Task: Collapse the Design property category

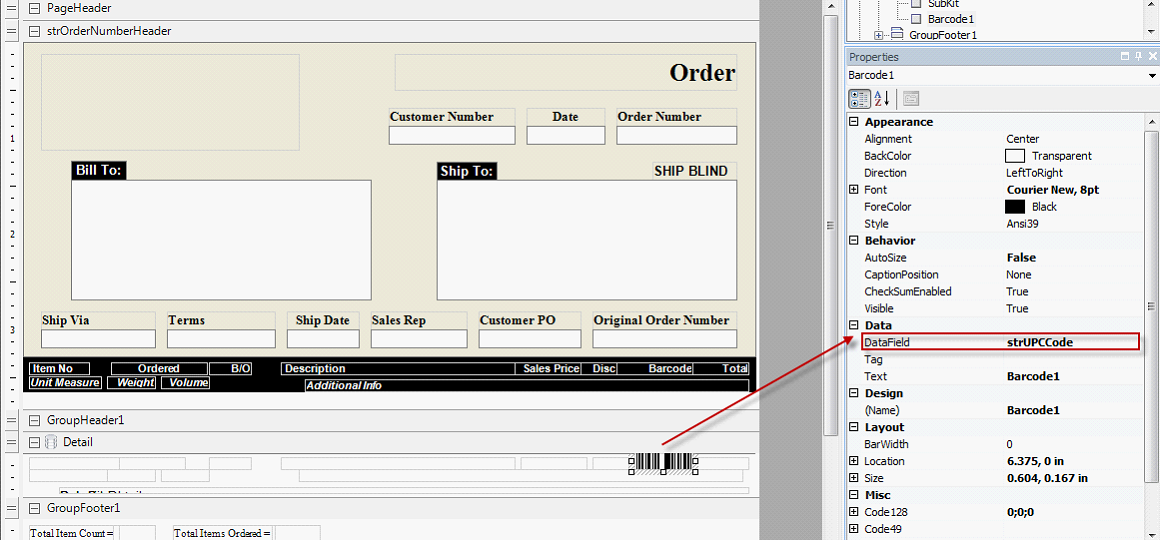Action: tap(854, 394)
